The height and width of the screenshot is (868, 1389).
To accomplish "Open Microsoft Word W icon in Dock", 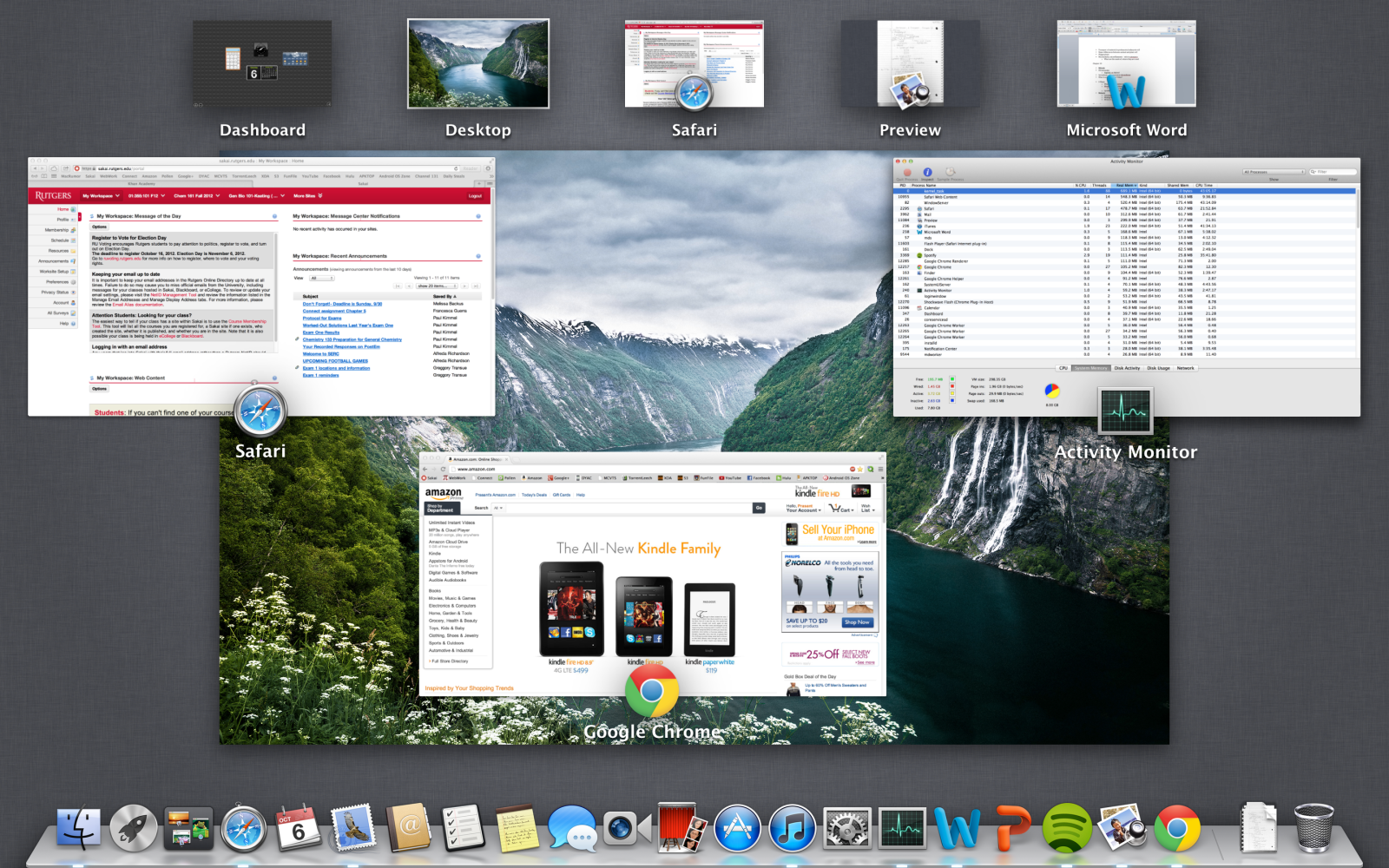I will [958, 828].
